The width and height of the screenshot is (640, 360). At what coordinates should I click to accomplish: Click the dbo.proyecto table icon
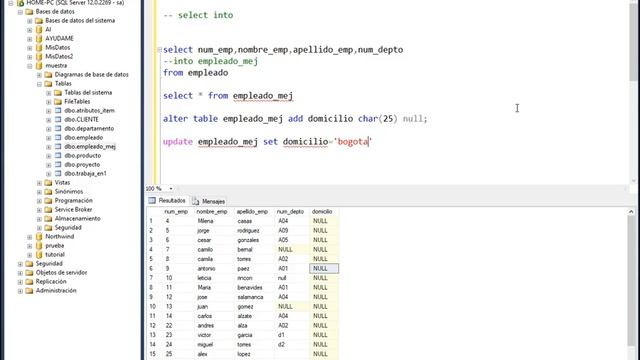point(58,164)
